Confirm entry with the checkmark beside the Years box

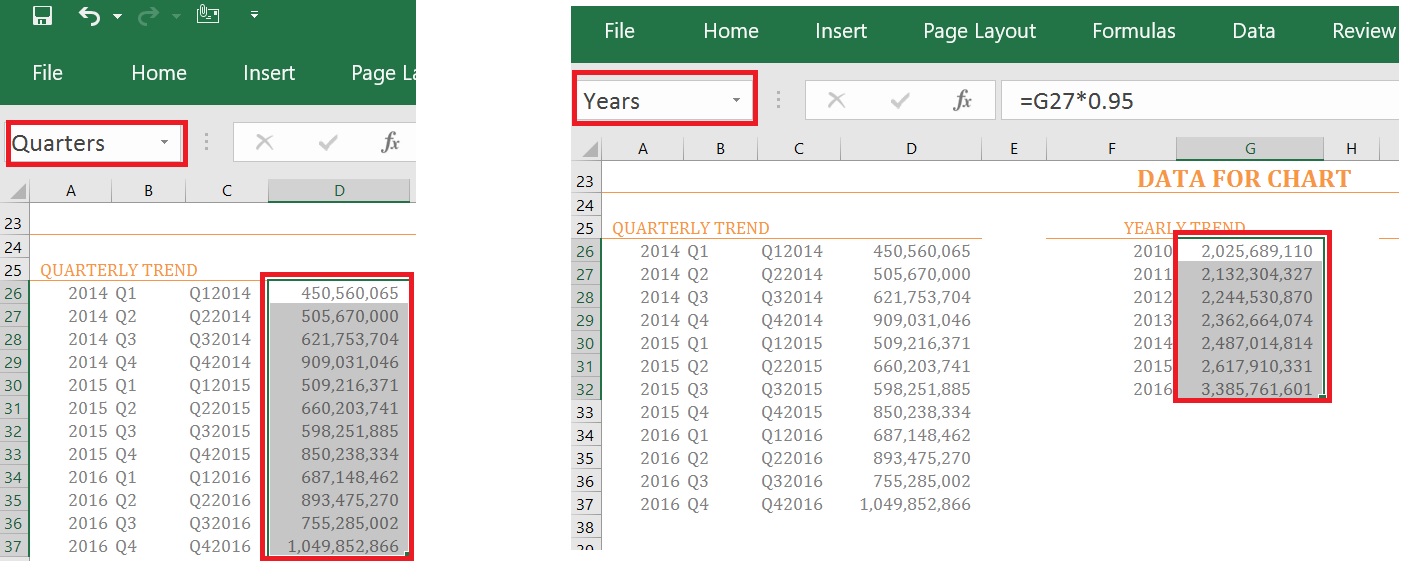(x=900, y=100)
